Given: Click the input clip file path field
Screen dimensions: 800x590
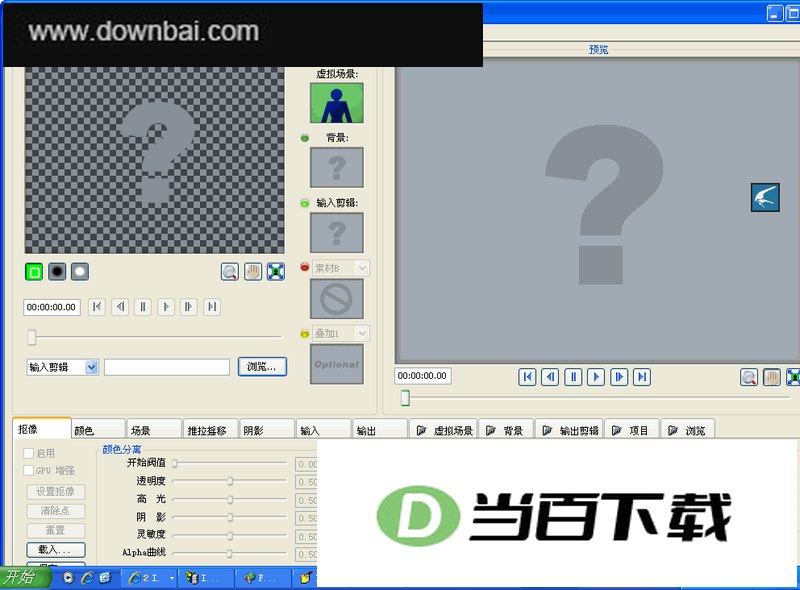Looking at the screenshot, I should (x=167, y=367).
